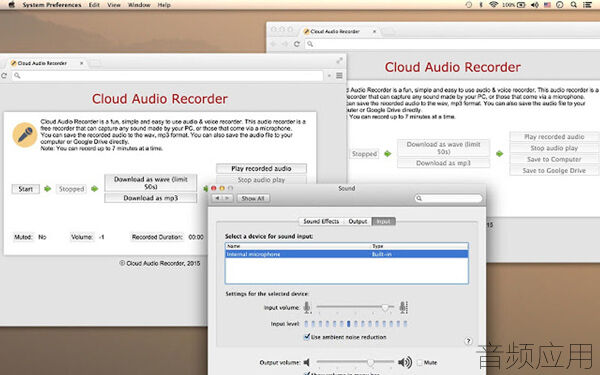Click Play recorded audio in front browser
The width and height of the screenshot is (600, 375).
coord(261,168)
